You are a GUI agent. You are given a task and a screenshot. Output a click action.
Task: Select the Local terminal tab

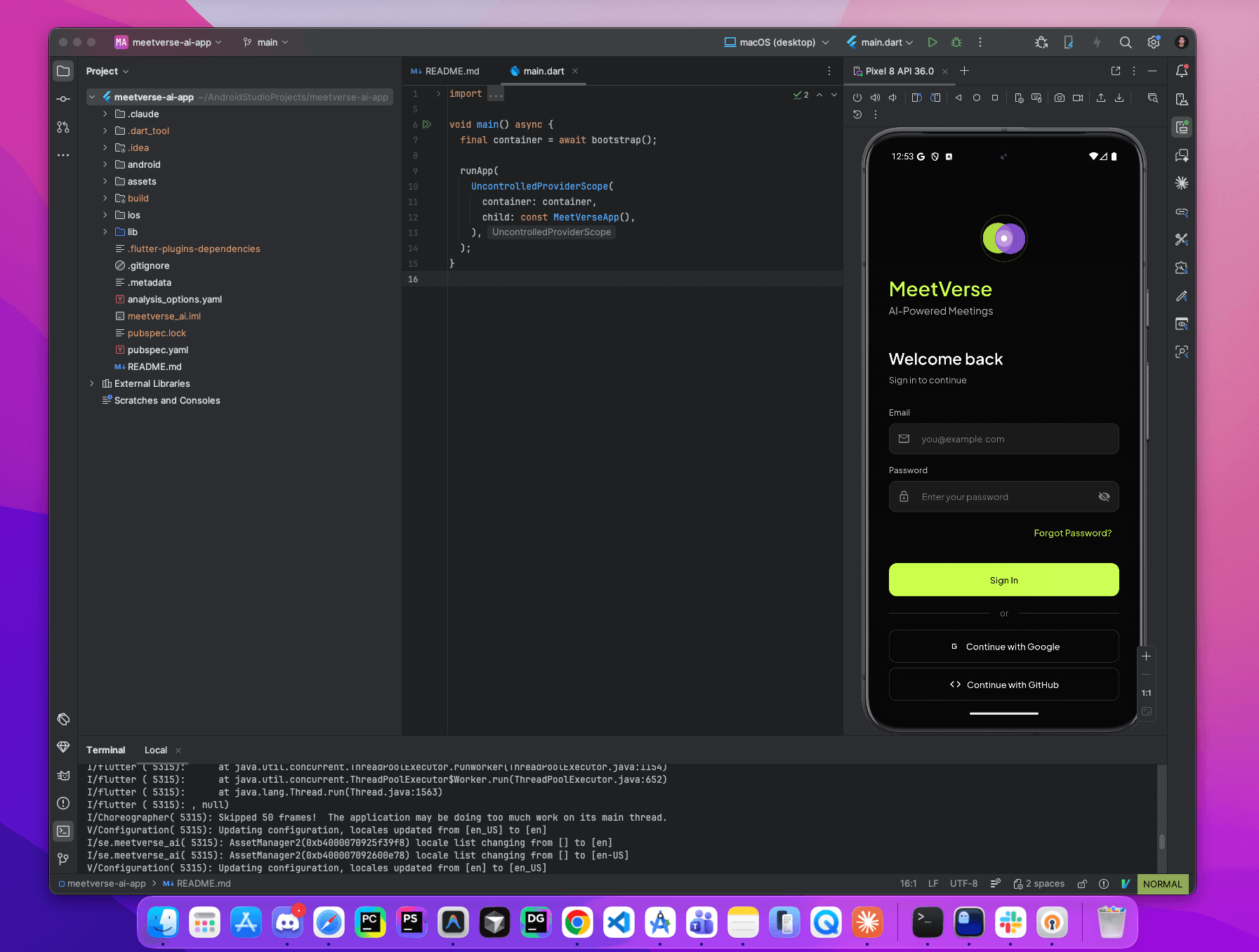coord(155,750)
